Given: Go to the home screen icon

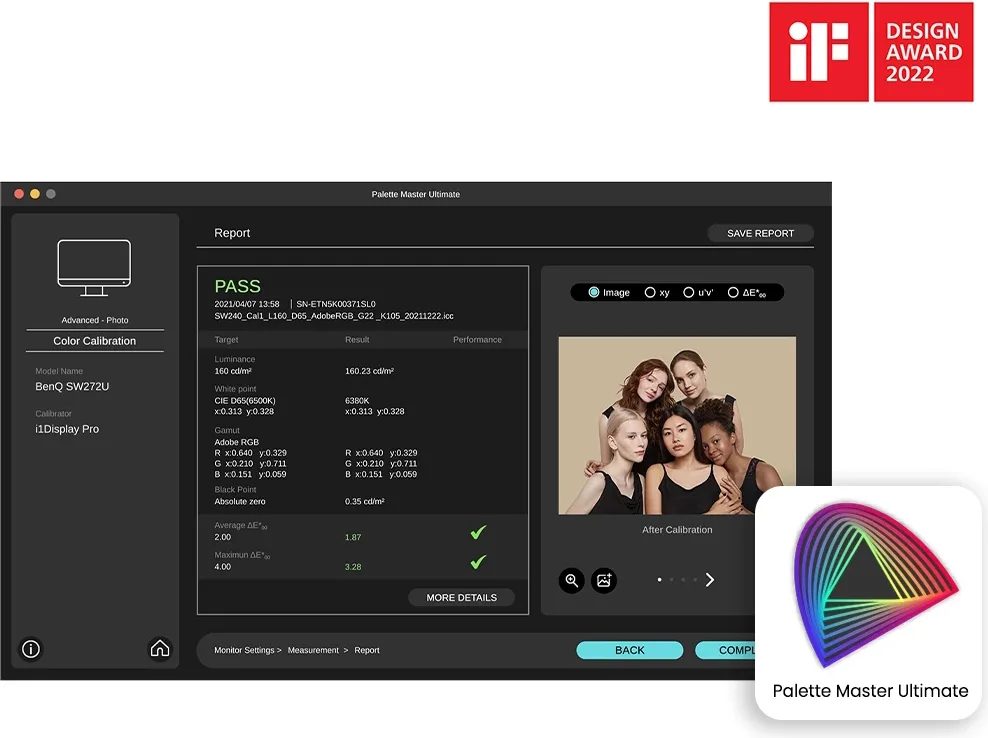Looking at the screenshot, I should point(159,649).
